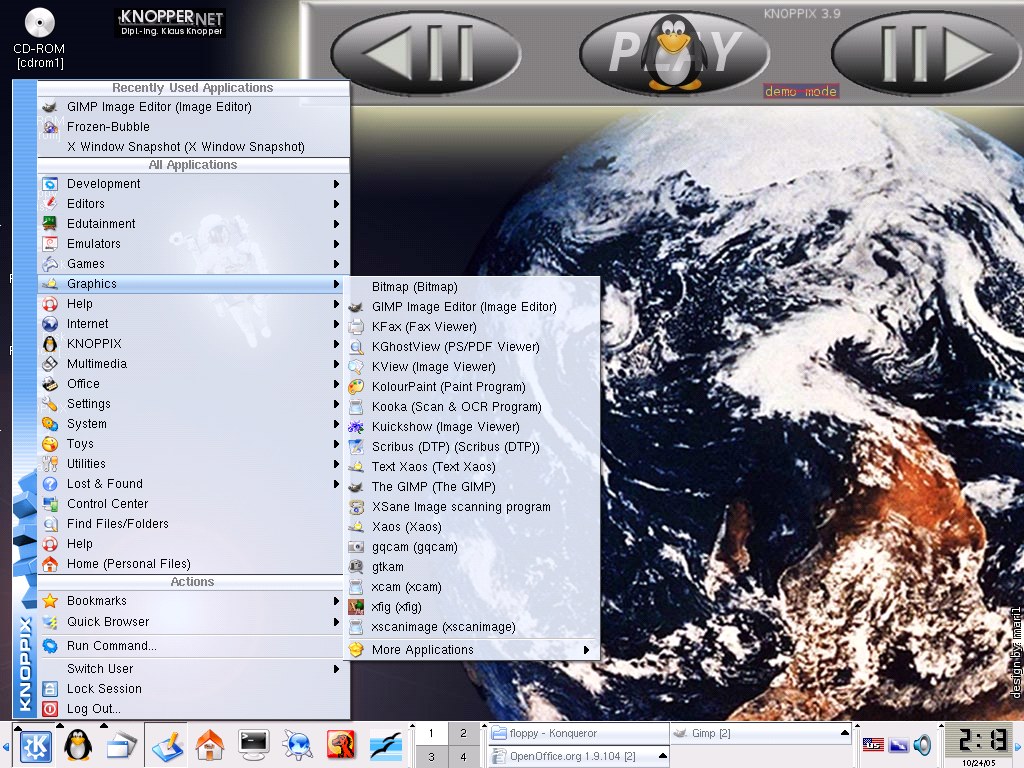Select Run Command... from the menu

click(111, 646)
